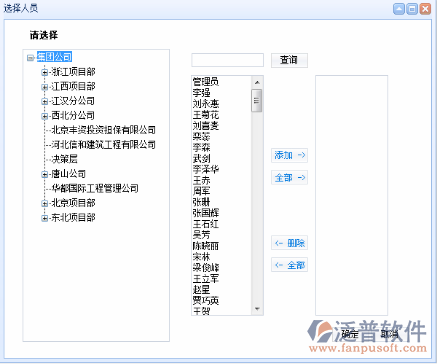Maximize the 选择人员 dialog window
The width and height of the screenshot is (437, 364).
[412, 9]
